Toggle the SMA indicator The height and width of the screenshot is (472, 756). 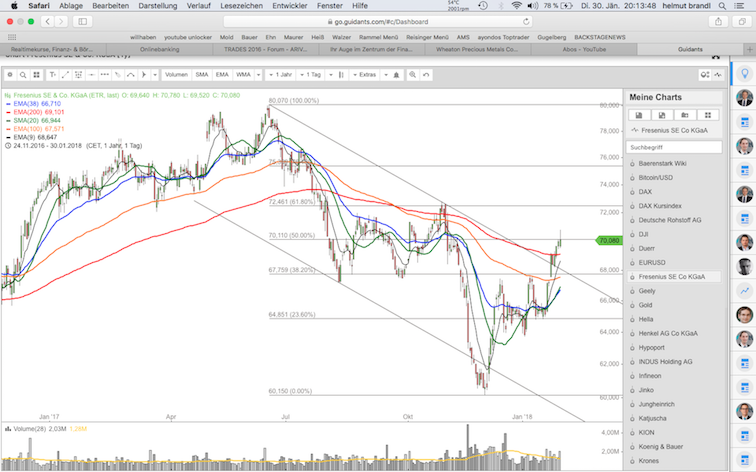pyautogui.click(x=202, y=75)
